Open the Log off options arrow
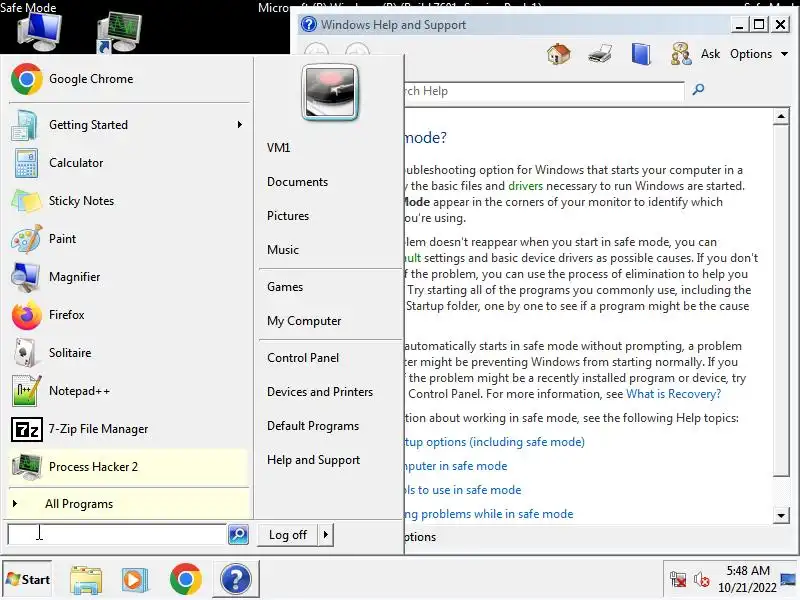800x600 pixels. [326, 535]
